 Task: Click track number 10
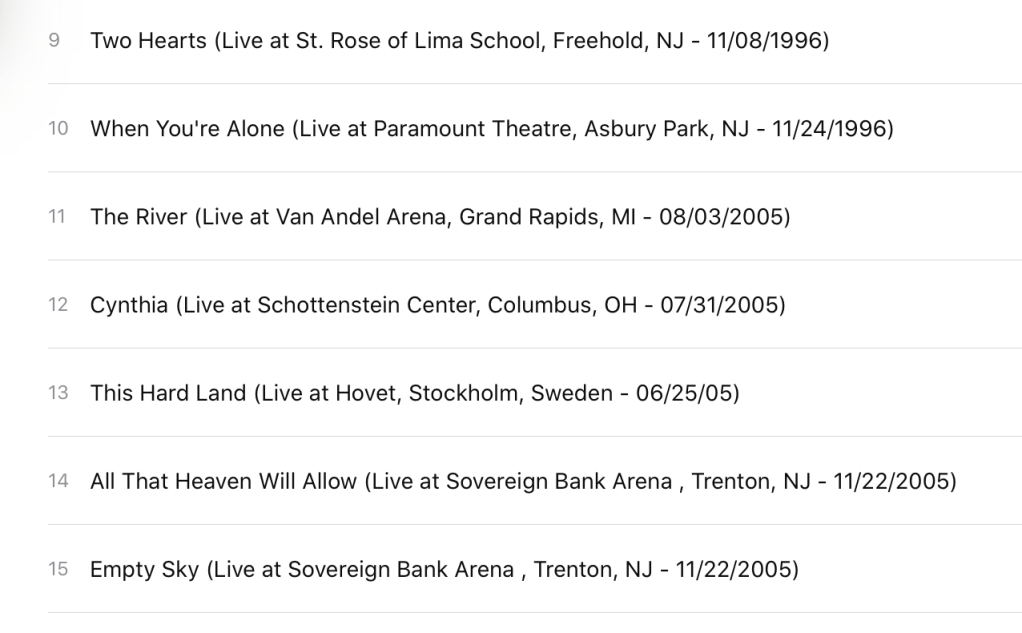click(x=58, y=129)
